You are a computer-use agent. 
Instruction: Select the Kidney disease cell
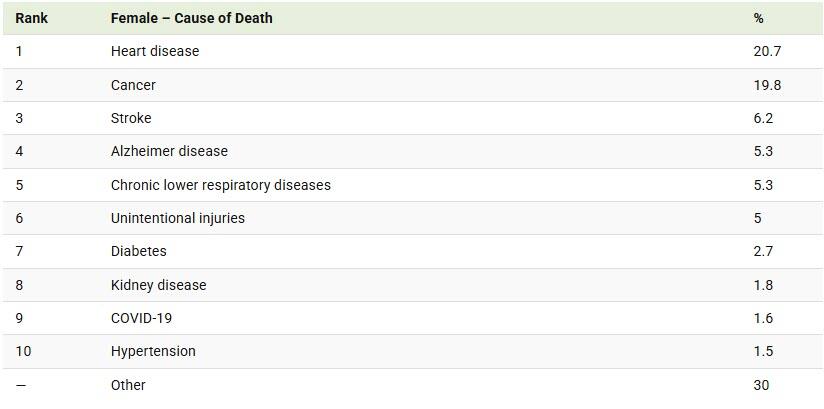click(x=158, y=285)
